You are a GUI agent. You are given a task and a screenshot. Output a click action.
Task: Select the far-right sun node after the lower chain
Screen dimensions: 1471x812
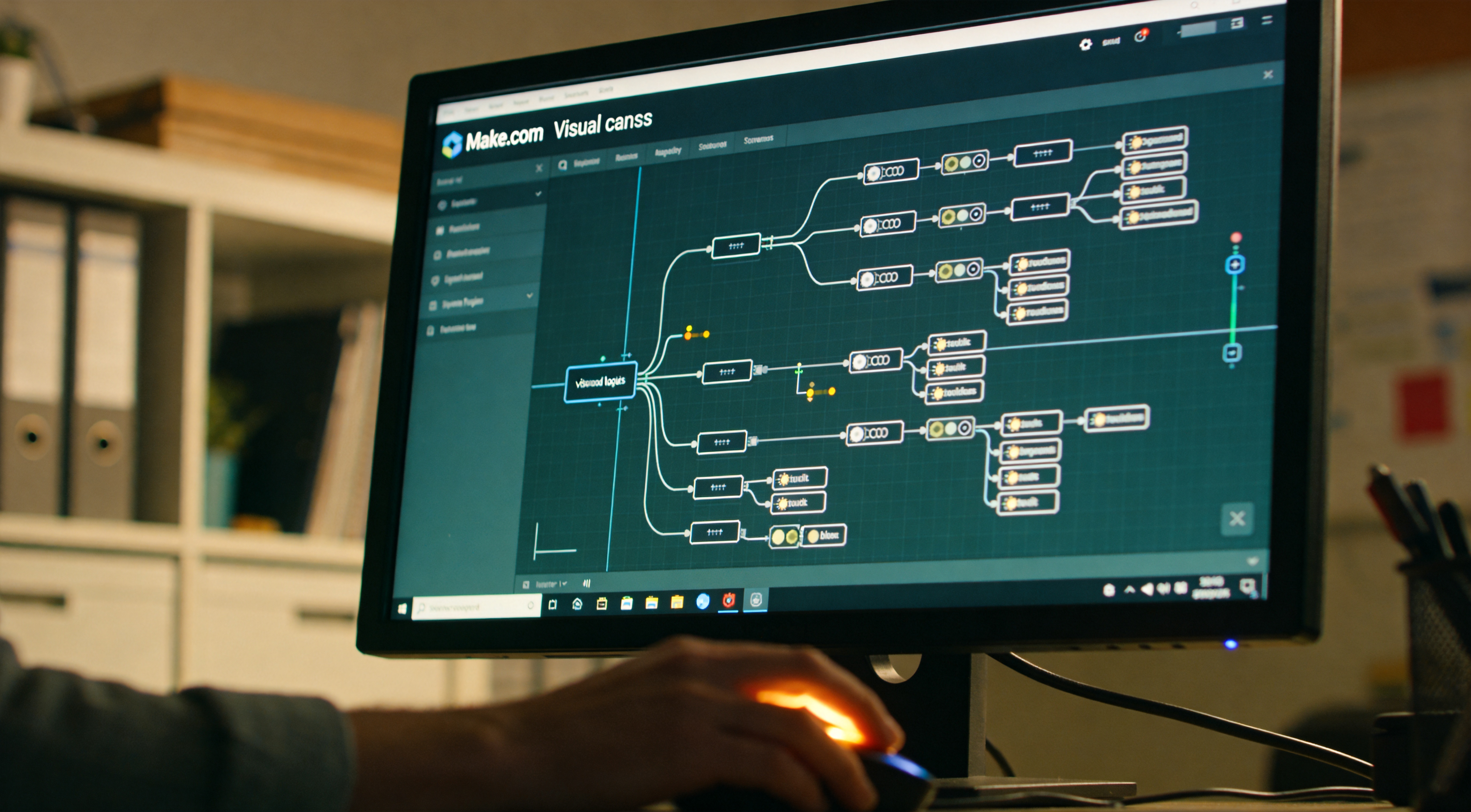[1116, 419]
